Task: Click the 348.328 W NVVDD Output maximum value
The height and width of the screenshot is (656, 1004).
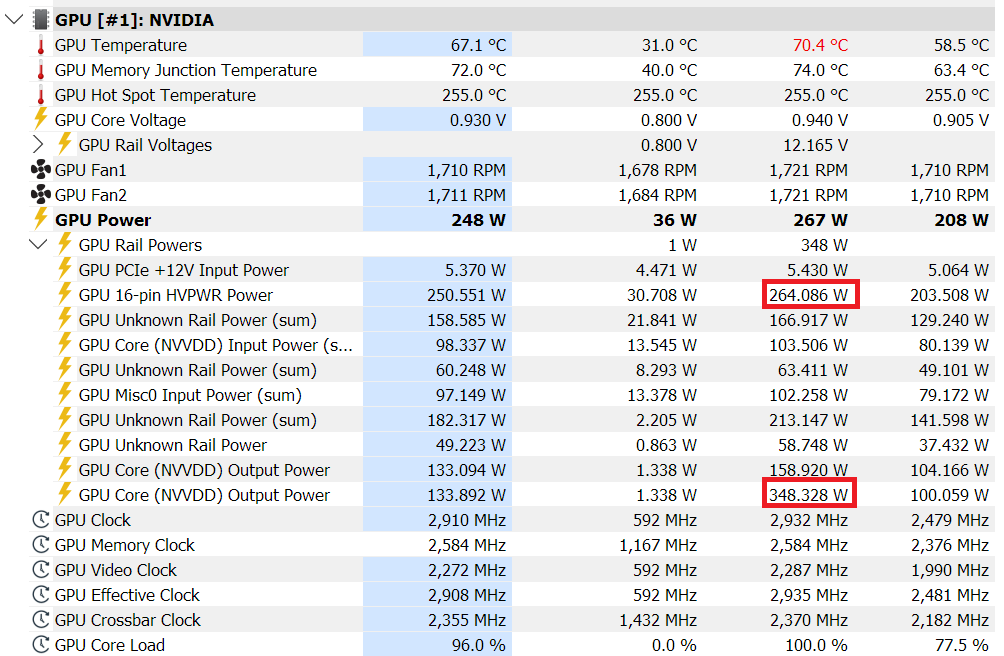Action: coord(808,495)
